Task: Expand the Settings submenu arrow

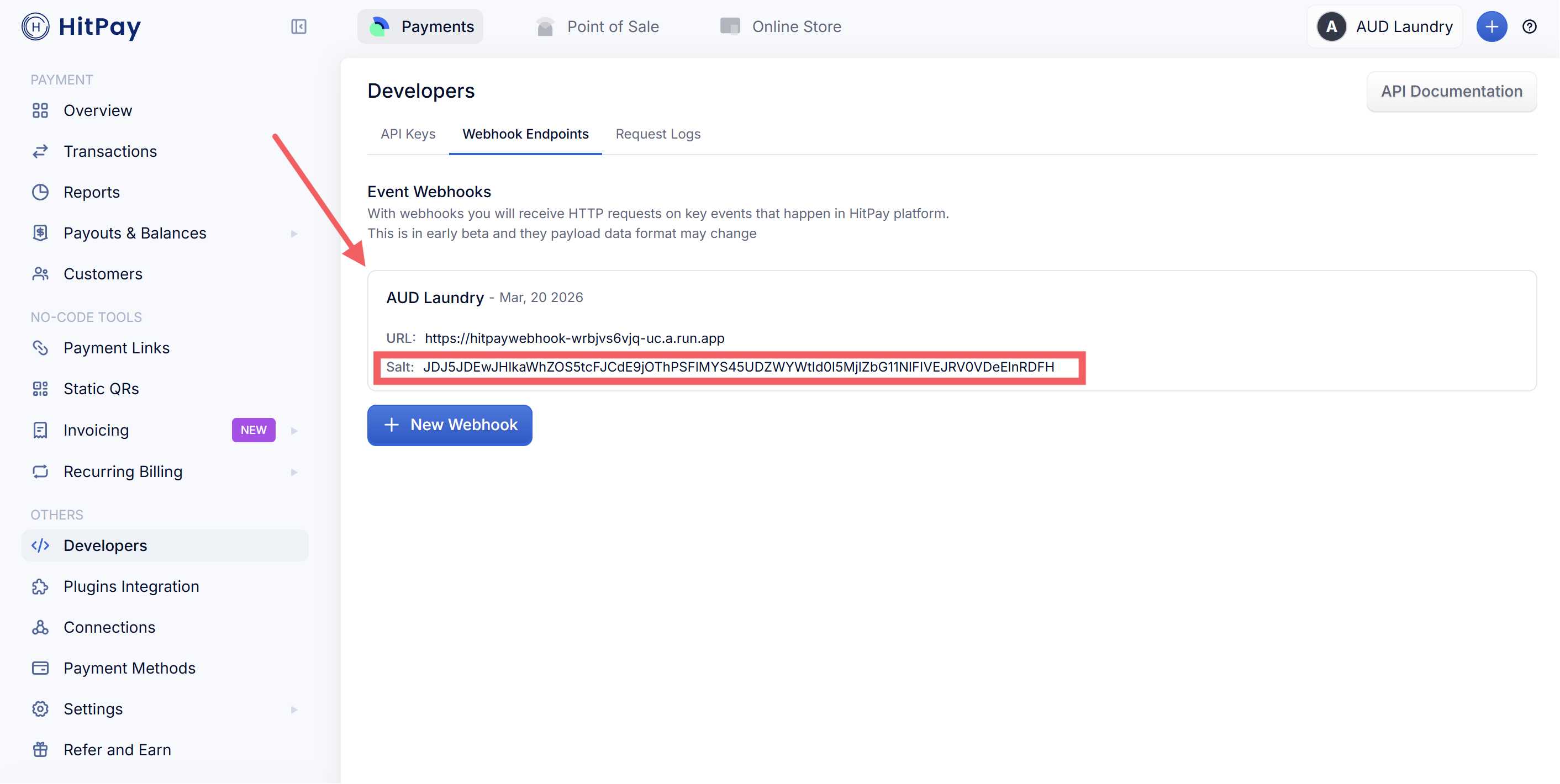Action: (294, 709)
